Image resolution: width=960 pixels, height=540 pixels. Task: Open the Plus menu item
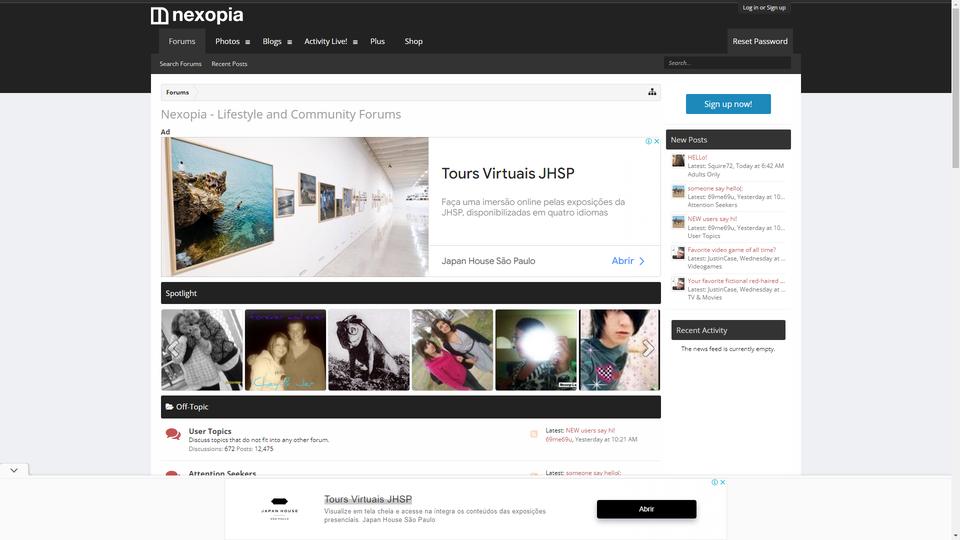tap(377, 41)
